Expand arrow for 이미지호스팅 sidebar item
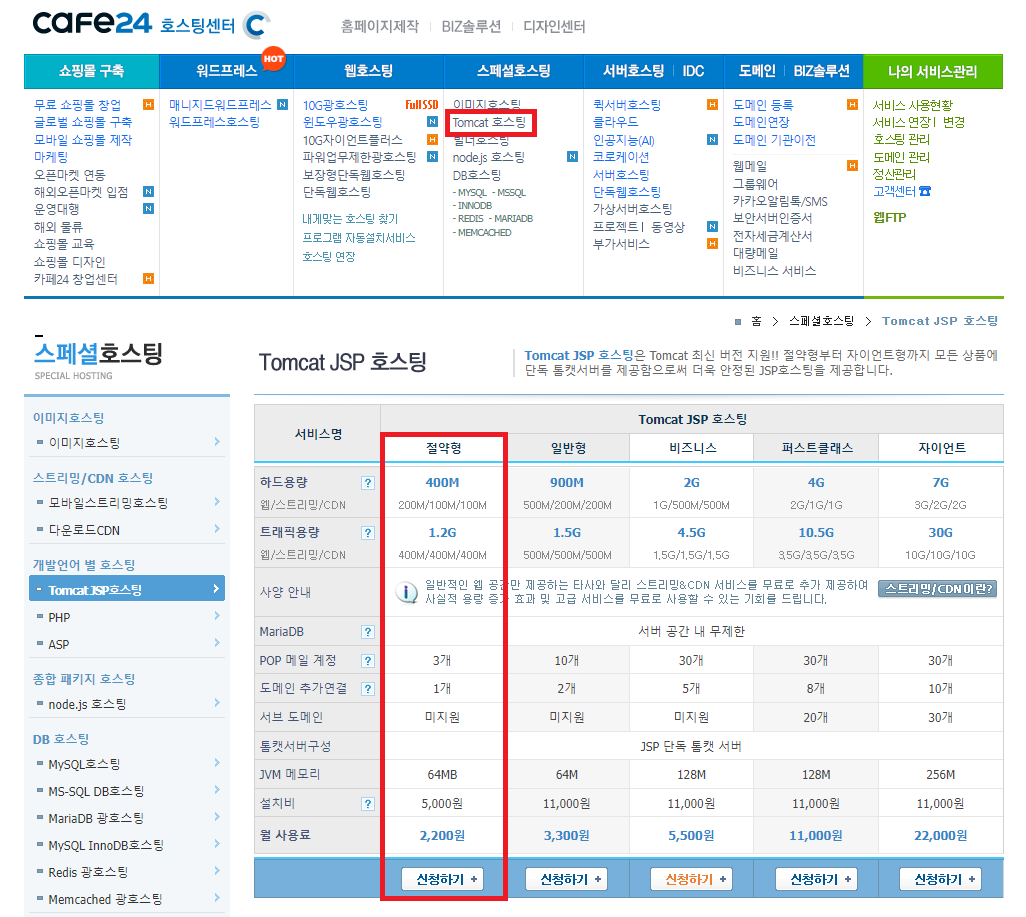Image resolution: width=1026 pixels, height=917 pixels. pyautogui.click(x=217, y=442)
